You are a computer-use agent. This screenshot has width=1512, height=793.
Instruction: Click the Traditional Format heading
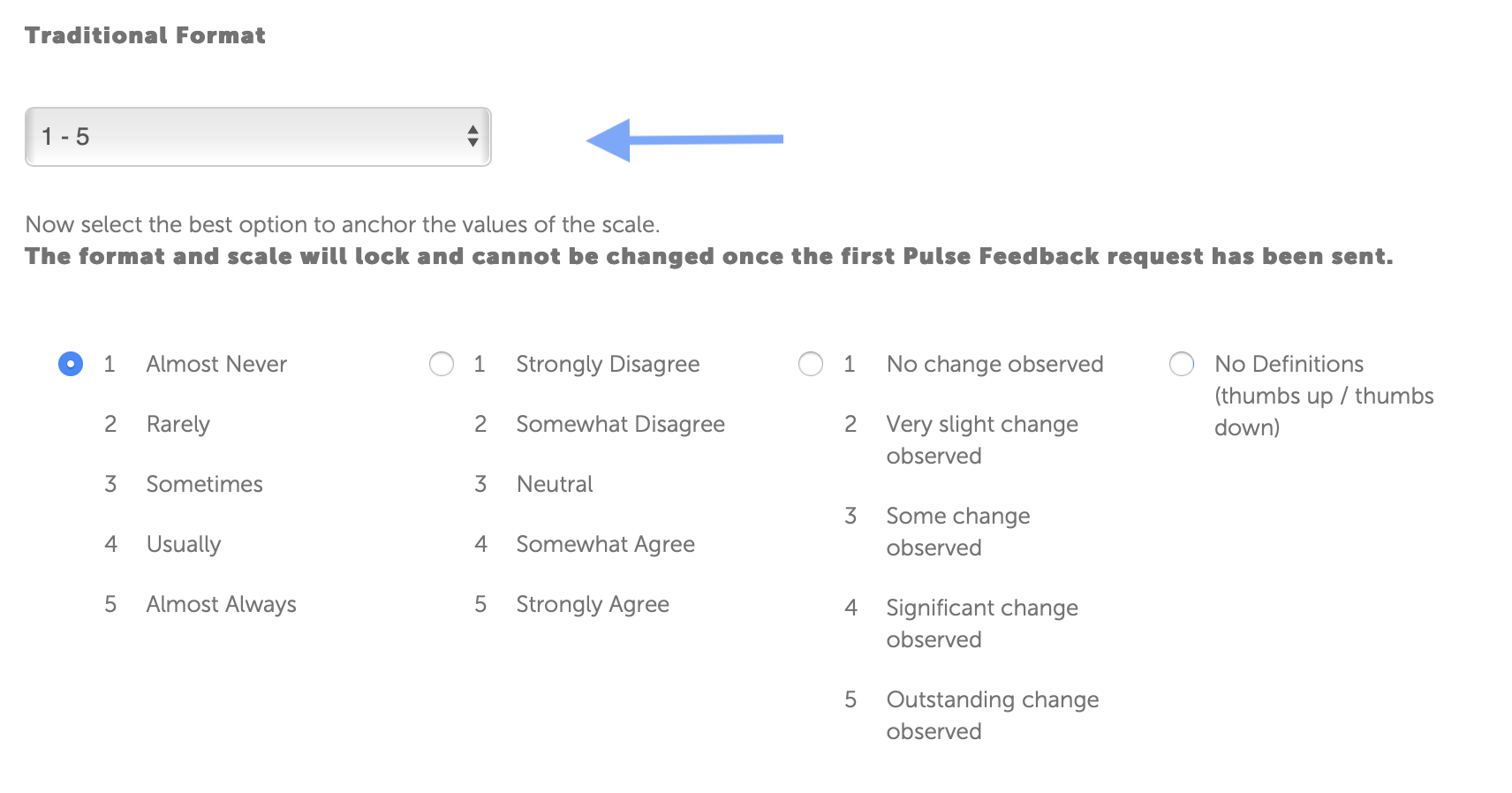coord(145,35)
